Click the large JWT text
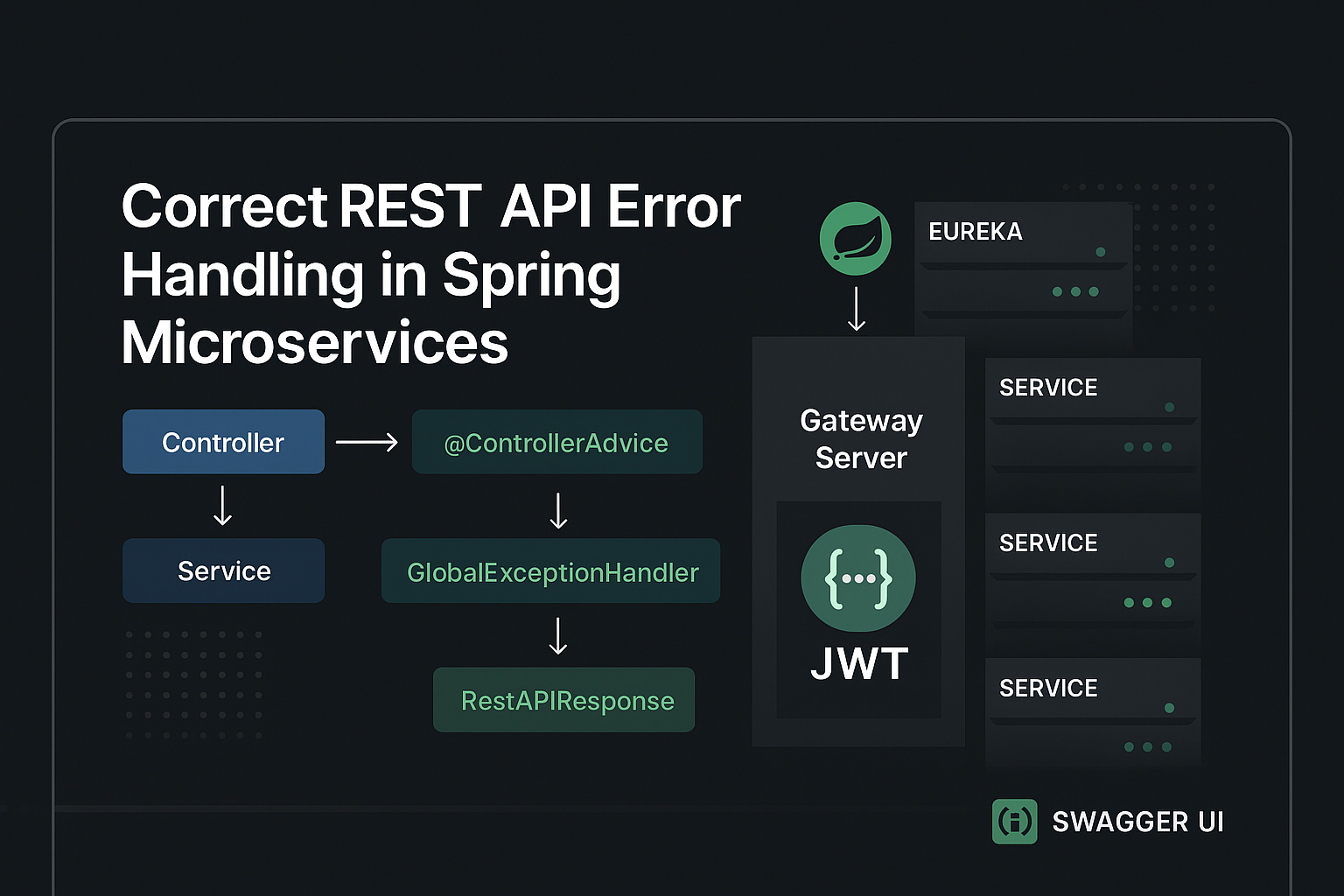 858,664
